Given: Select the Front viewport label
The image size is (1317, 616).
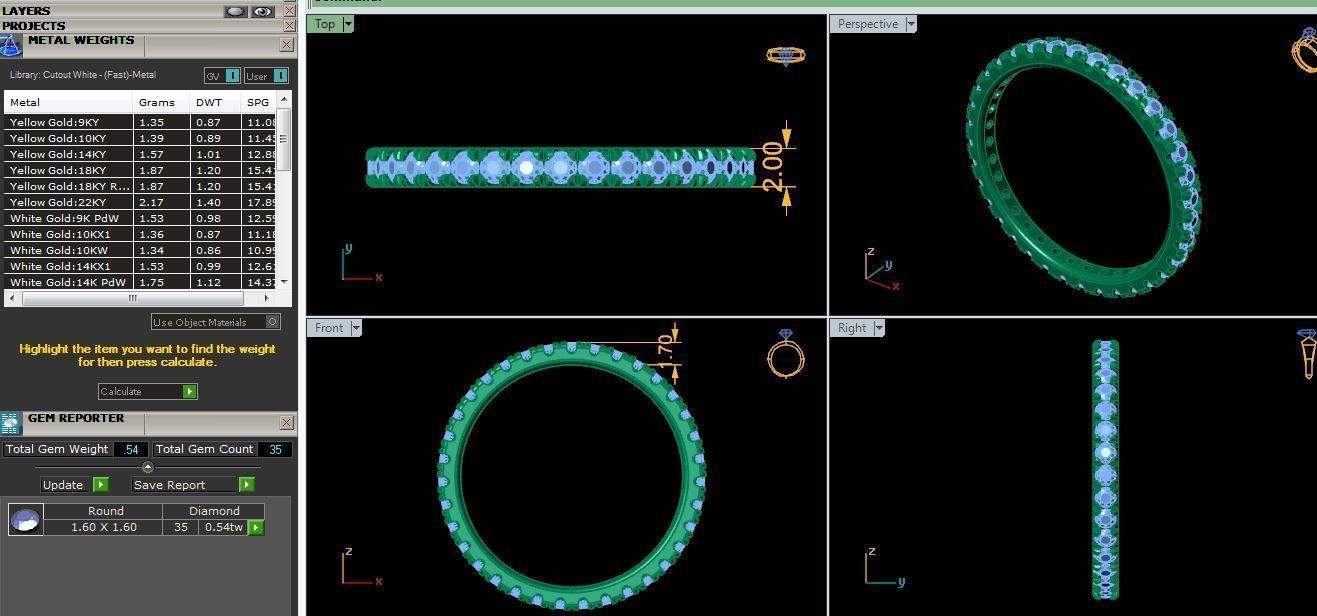Looking at the screenshot, I should (329, 328).
